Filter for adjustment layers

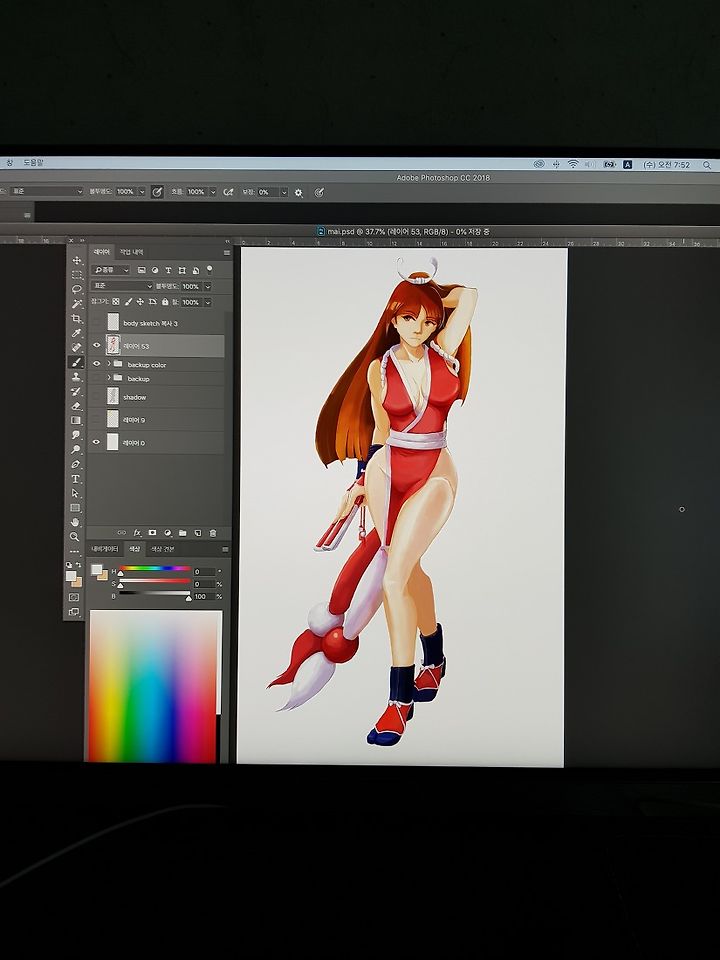click(x=155, y=270)
